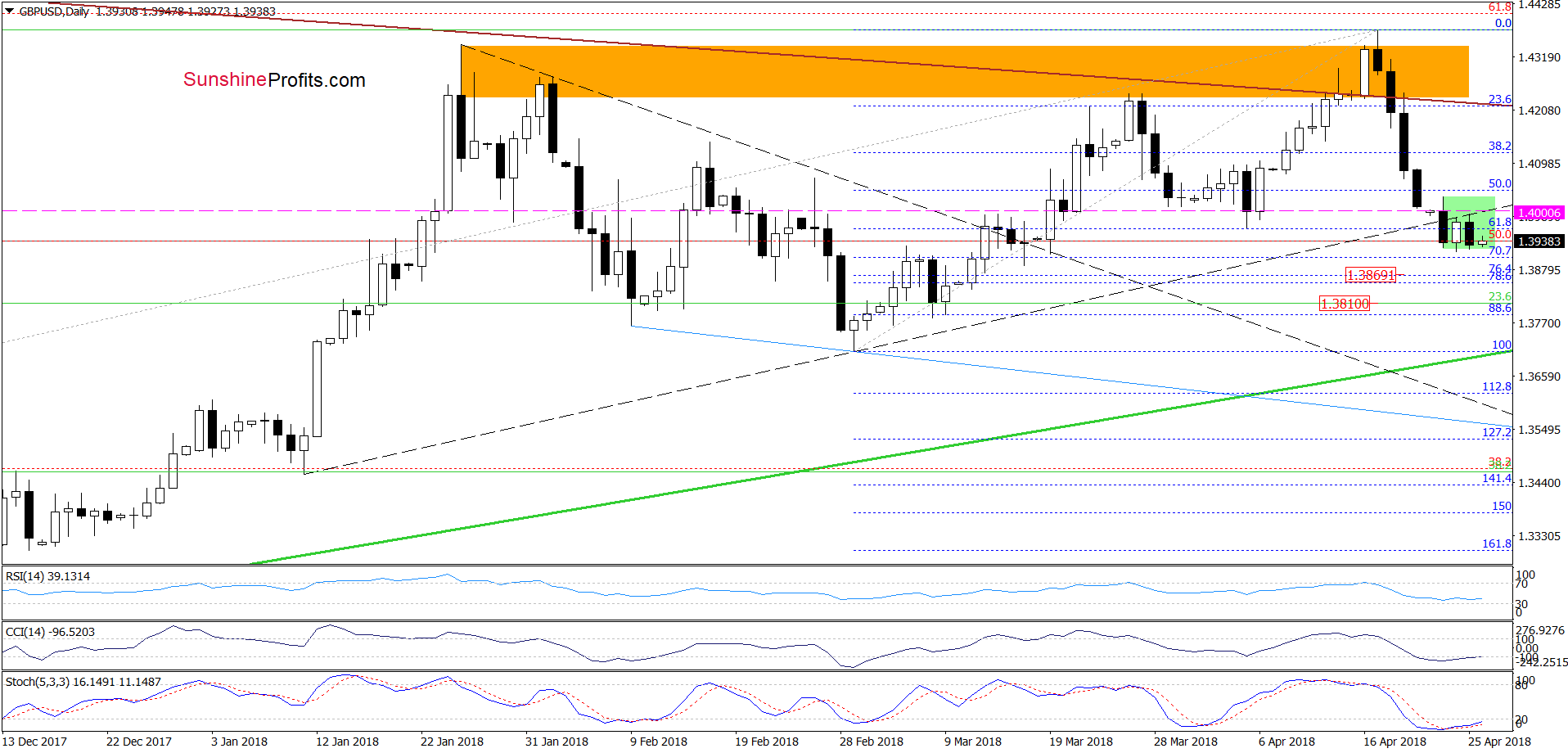Click the 1.44285 price scale value

point(1539,5)
